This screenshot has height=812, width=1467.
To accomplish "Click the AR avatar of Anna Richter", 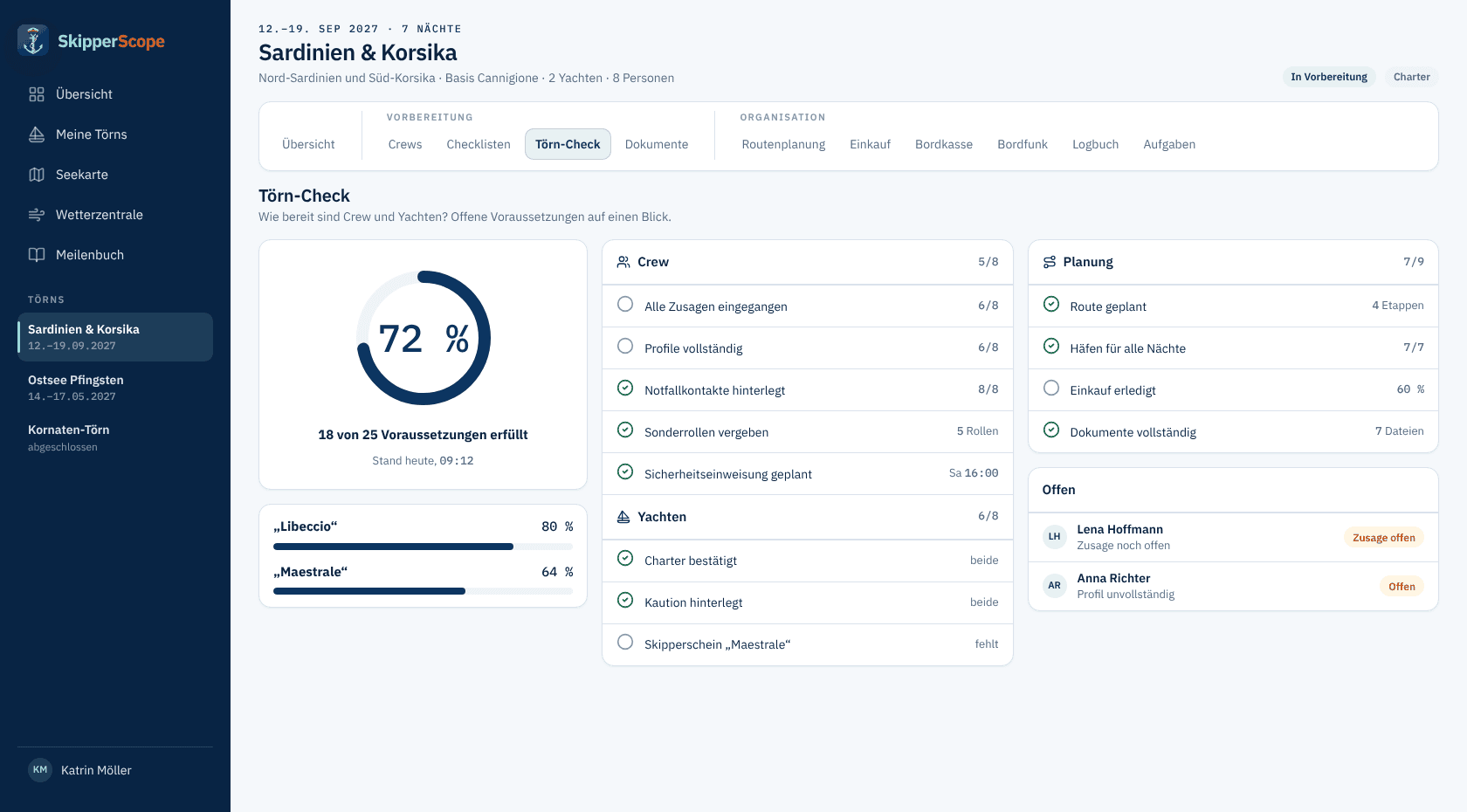I will click(x=1055, y=586).
